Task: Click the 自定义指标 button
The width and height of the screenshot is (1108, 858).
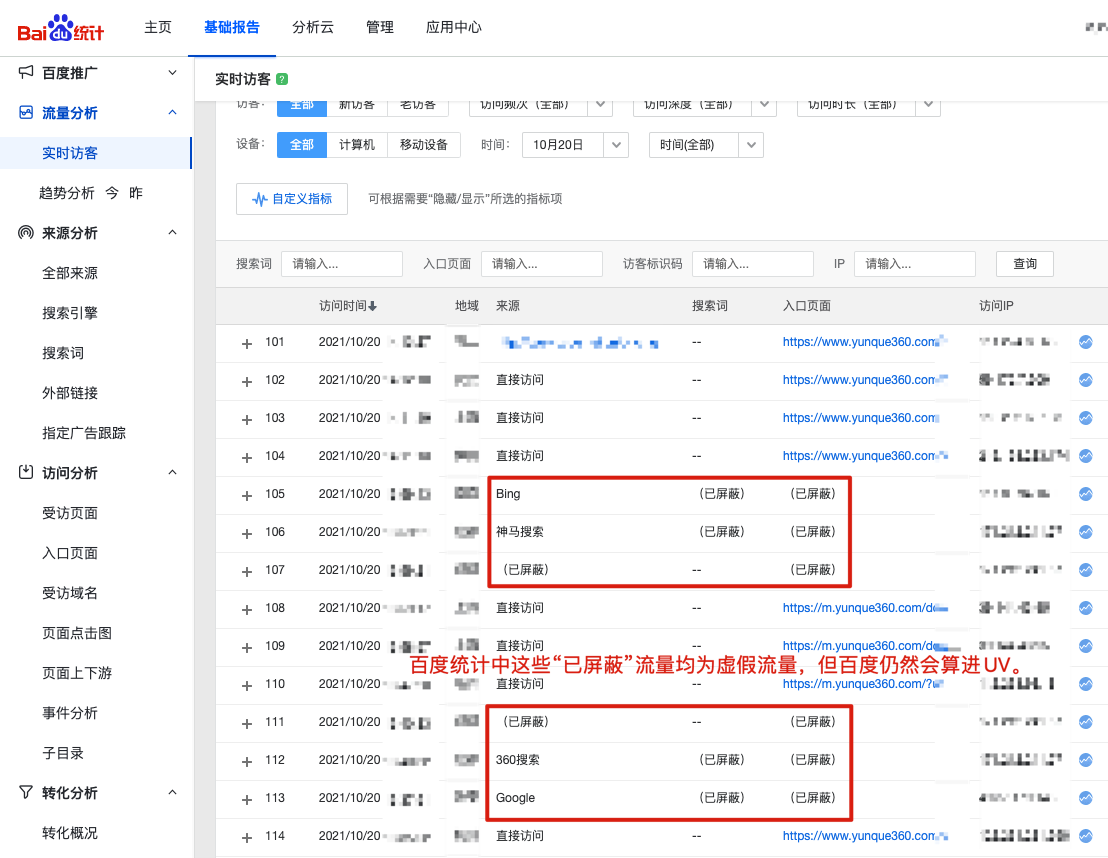Action: [x=292, y=199]
